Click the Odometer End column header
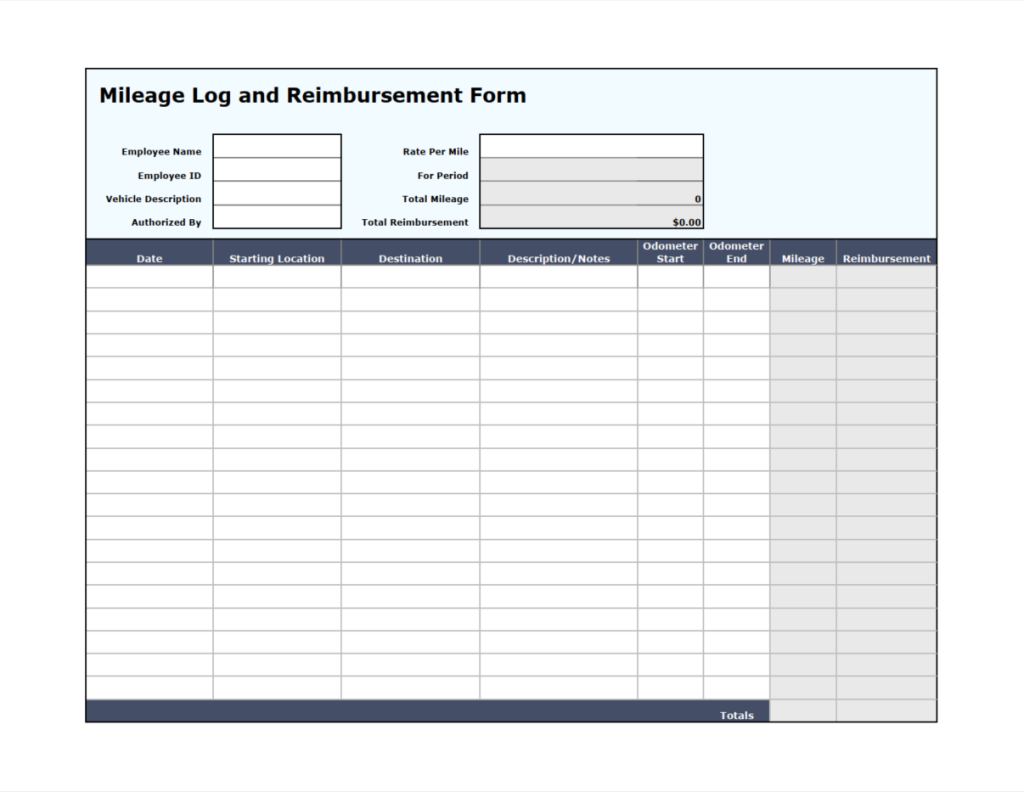The image size is (1024, 792). (736, 251)
